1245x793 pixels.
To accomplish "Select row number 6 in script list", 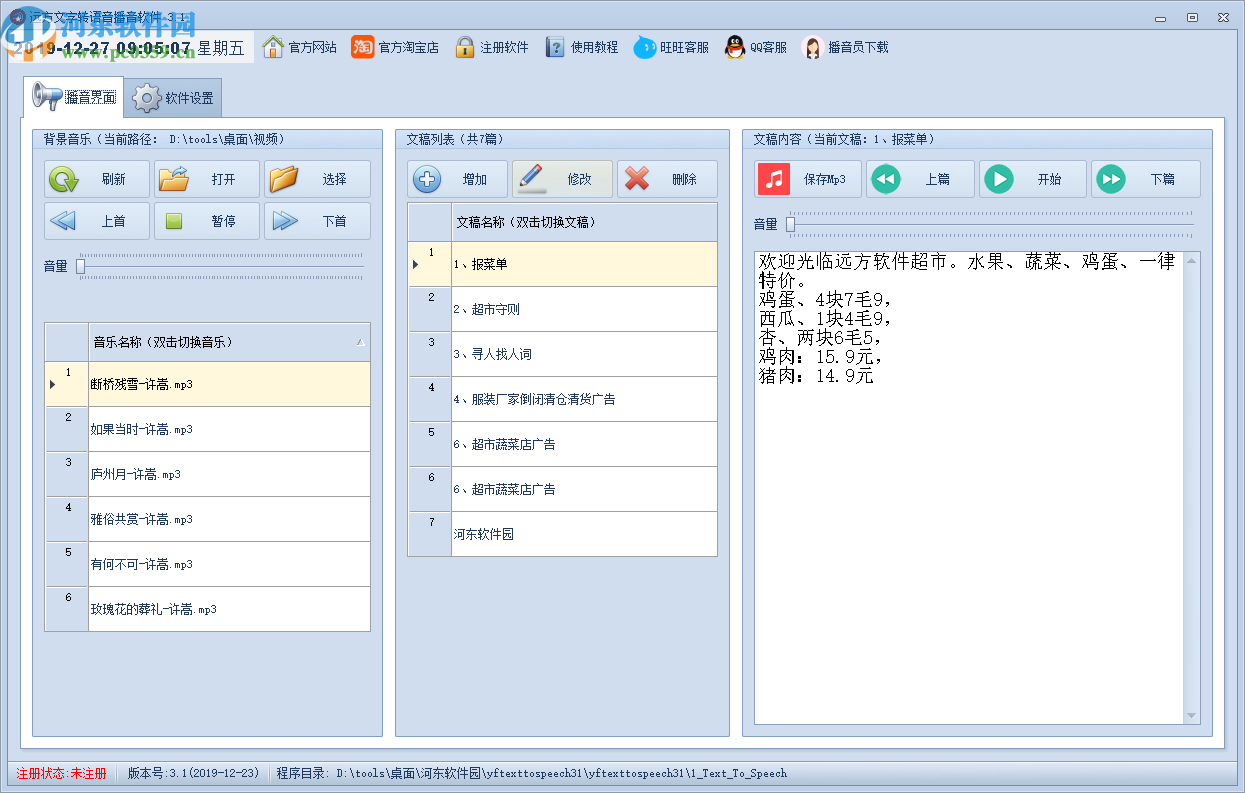I will pyautogui.click(x=430, y=489).
